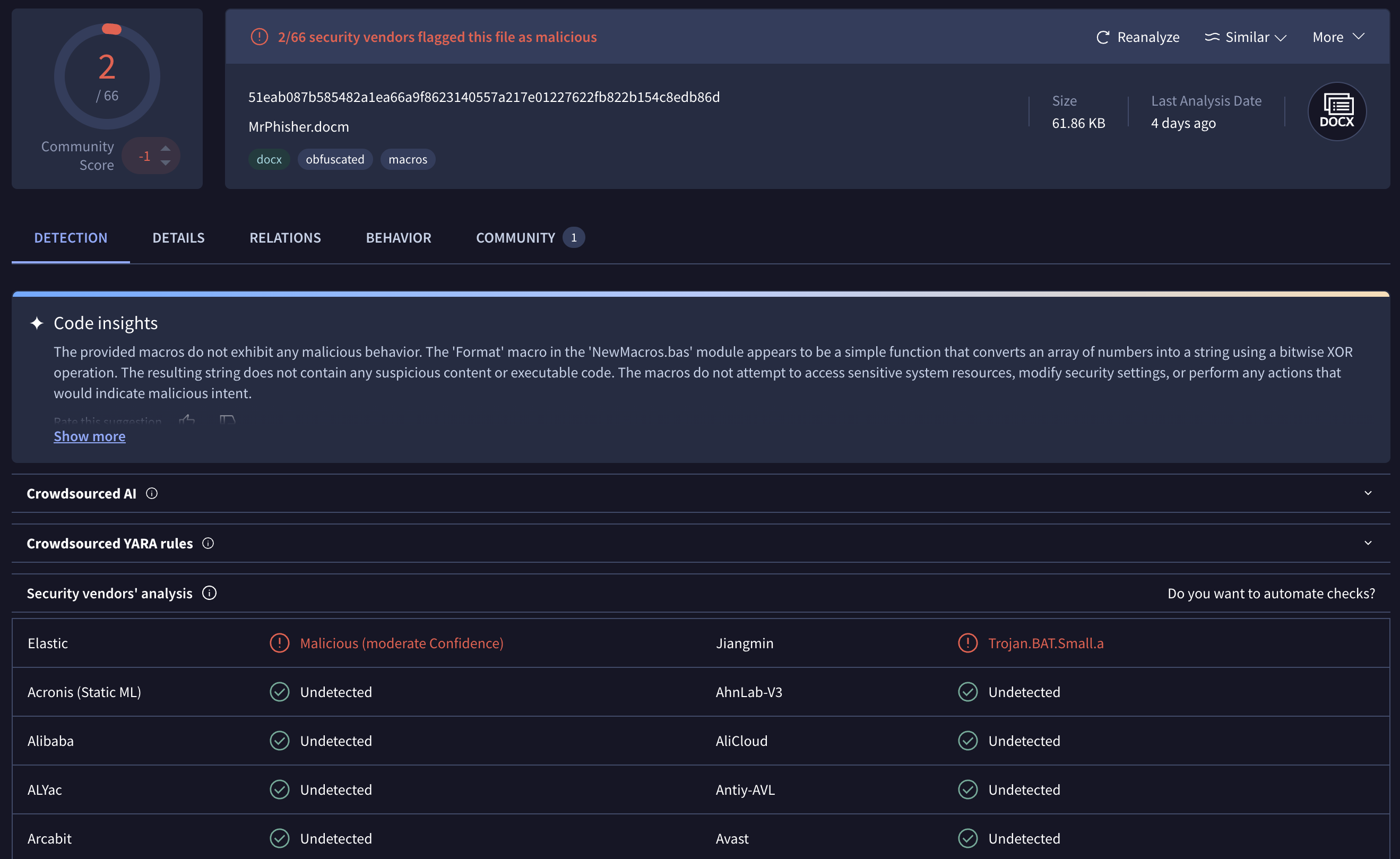The image size is (1400, 859).
Task: Expand the Crowdsourced AI section
Action: coord(1368,493)
